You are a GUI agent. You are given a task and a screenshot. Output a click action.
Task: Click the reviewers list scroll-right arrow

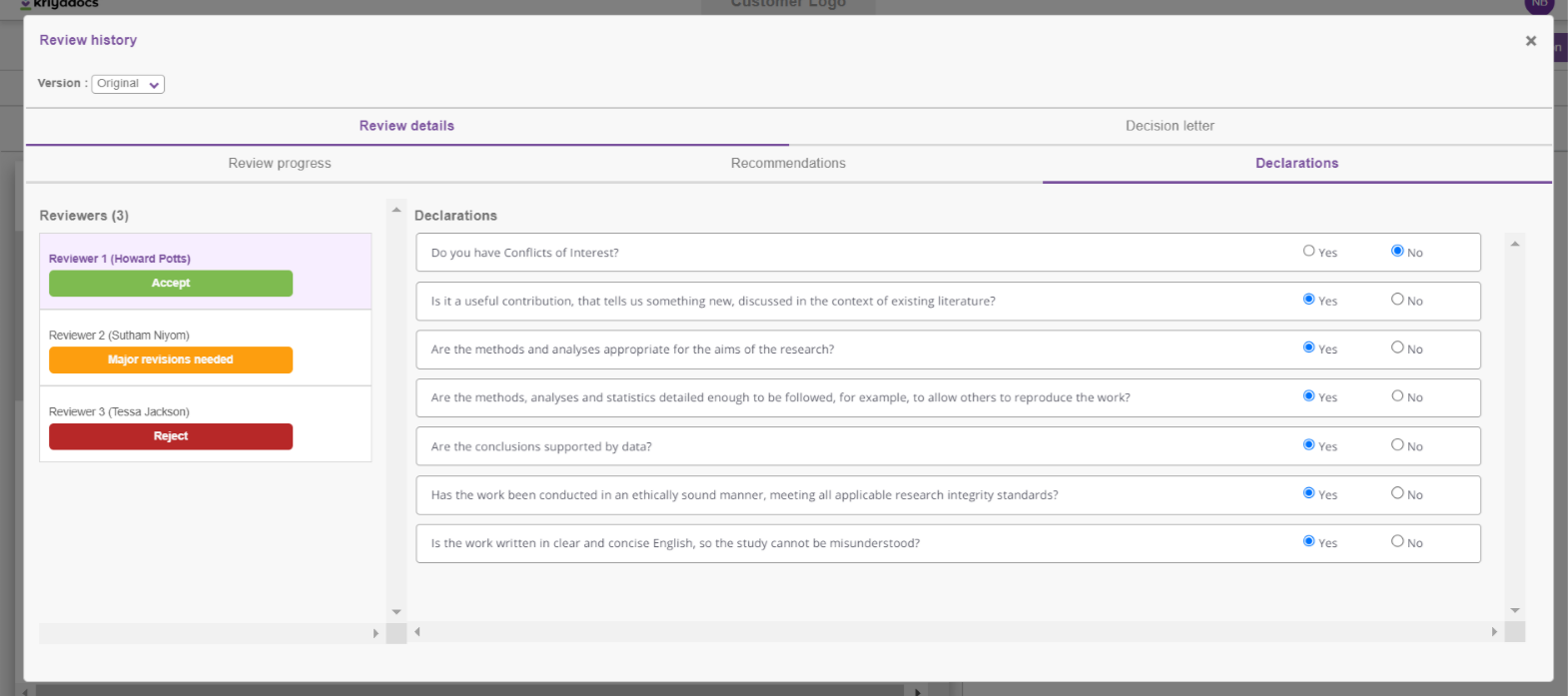click(x=376, y=633)
